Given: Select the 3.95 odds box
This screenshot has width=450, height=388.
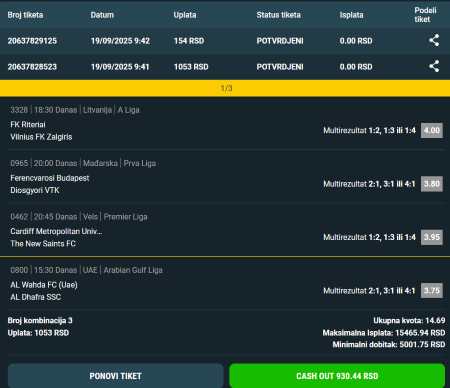Looking at the screenshot, I should 432,237.
